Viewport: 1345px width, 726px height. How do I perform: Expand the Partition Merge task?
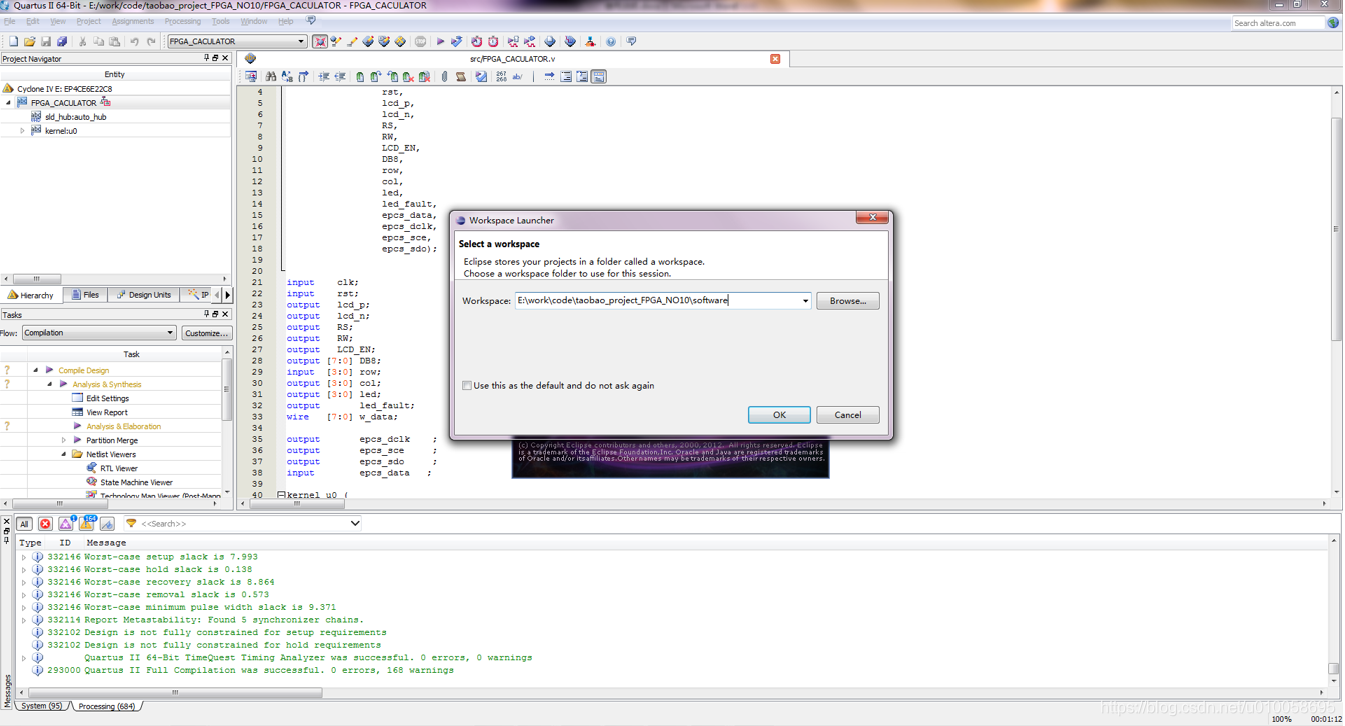[x=64, y=440]
